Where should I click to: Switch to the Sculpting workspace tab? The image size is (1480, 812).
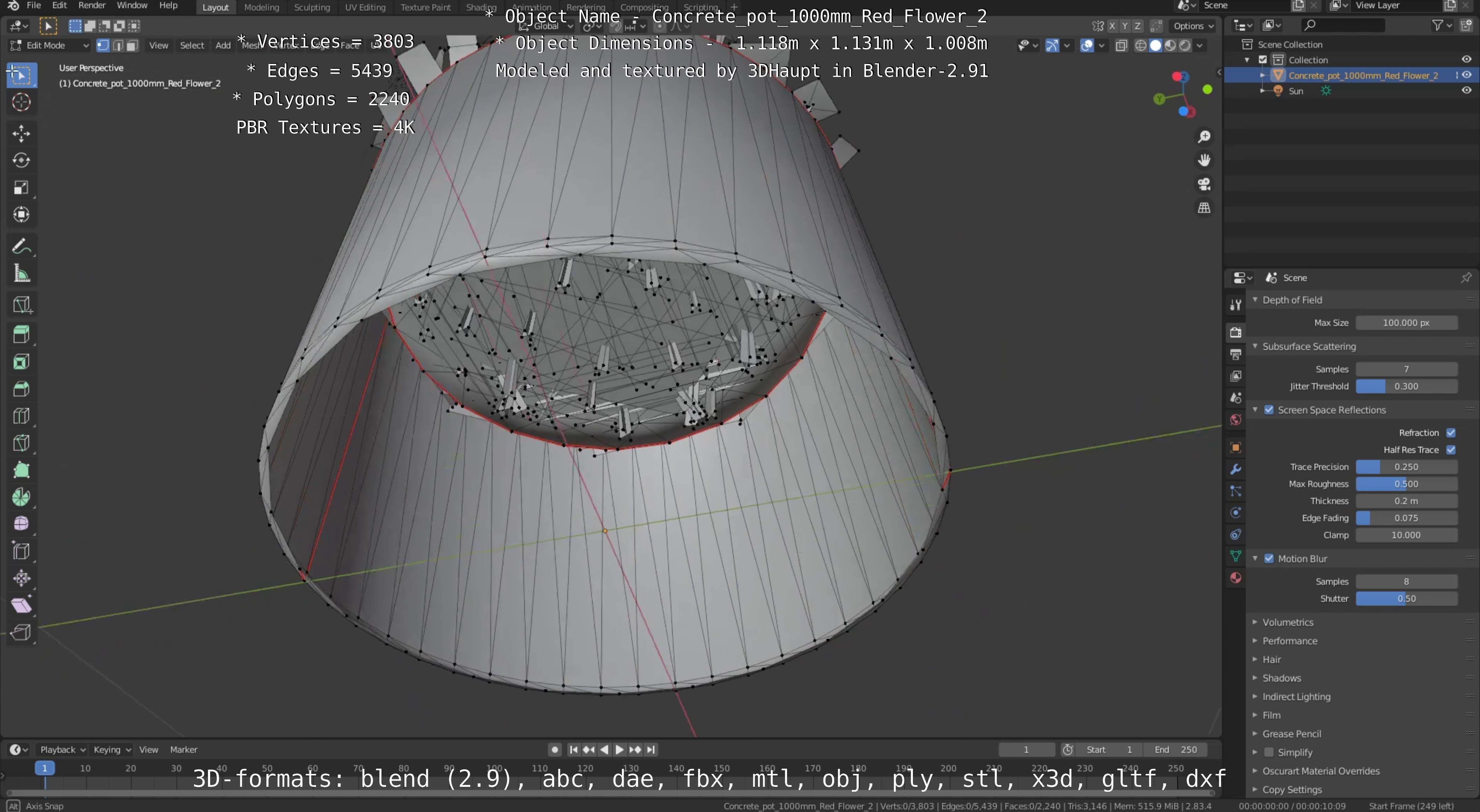pyautogui.click(x=312, y=7)
